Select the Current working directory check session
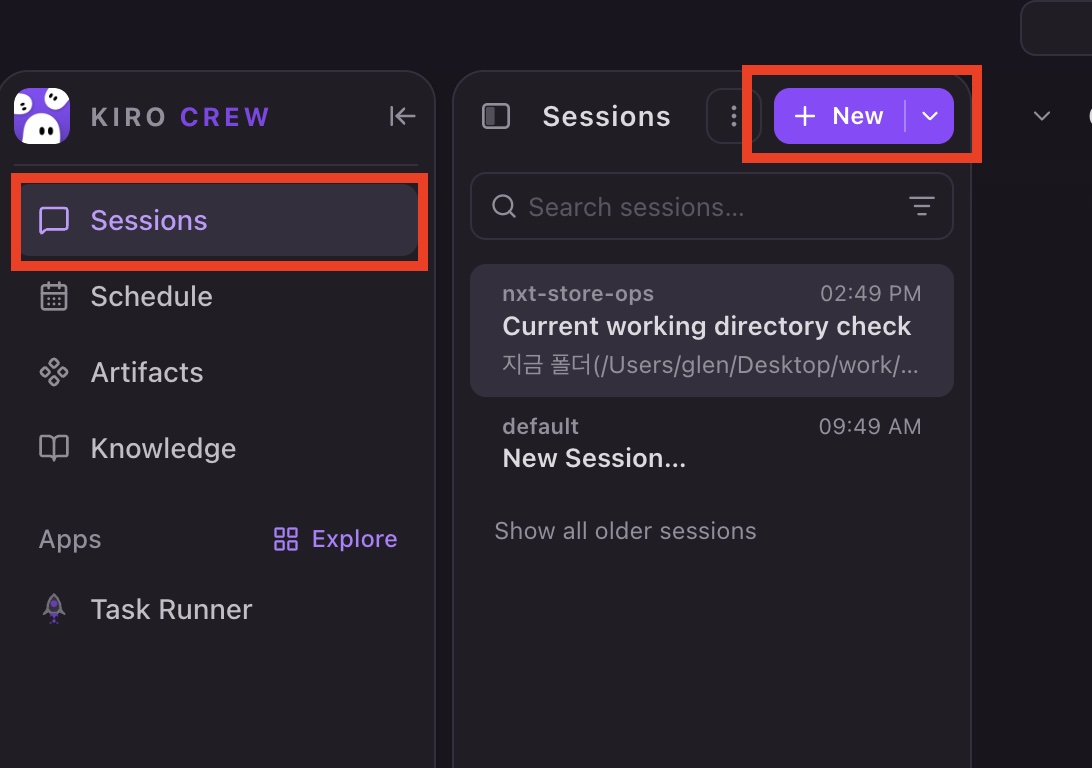 (712, 331)
